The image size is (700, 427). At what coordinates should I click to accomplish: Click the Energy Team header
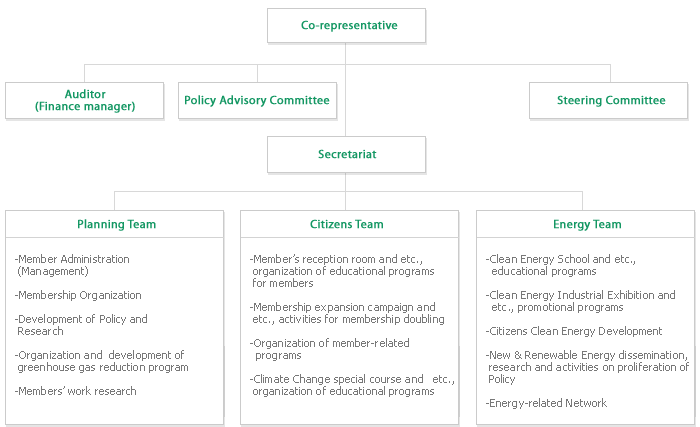[x=586, y=224]
